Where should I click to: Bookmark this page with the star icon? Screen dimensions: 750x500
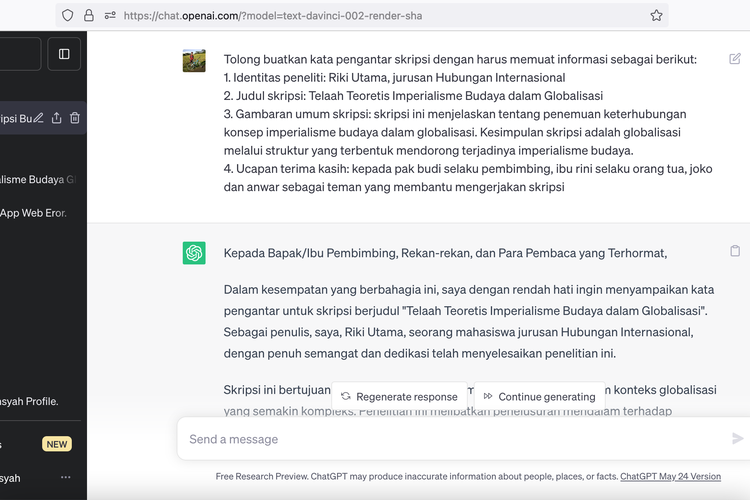(x=656, y=15)
